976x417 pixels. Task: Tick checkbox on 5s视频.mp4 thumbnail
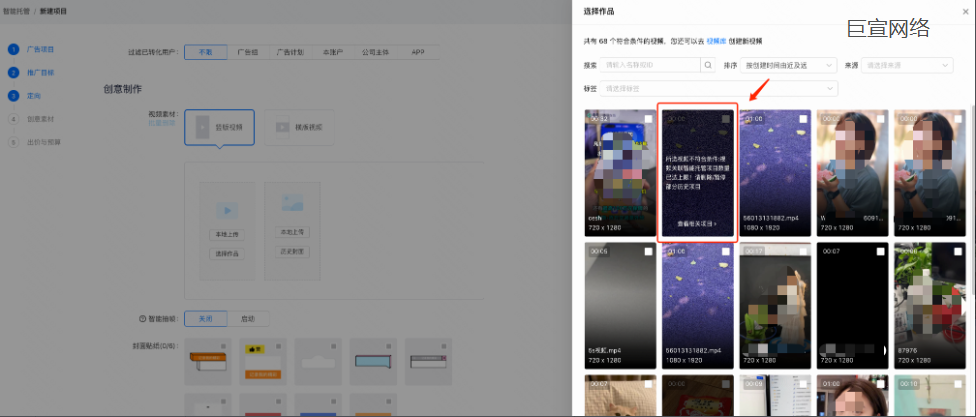tap(649, 251)
